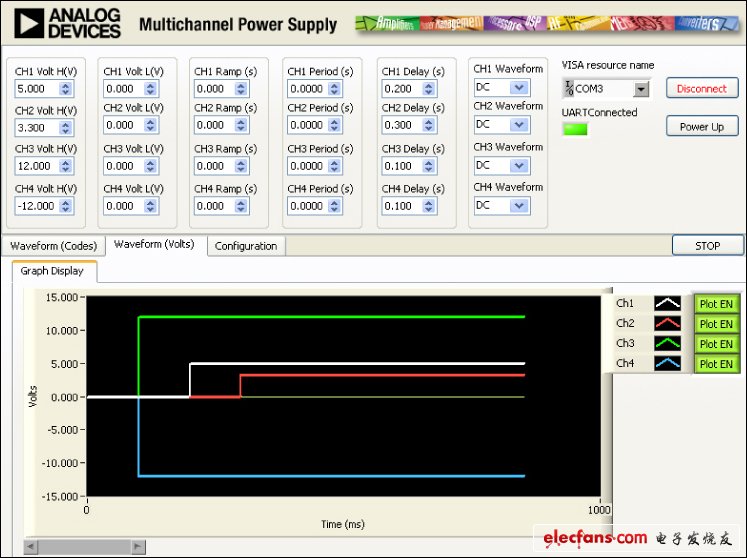The height and width of the screenshot is (558, 747).
Task: Click the UARTConnected green indicator light
Action: pyautogui.click(x=575, y=129)
